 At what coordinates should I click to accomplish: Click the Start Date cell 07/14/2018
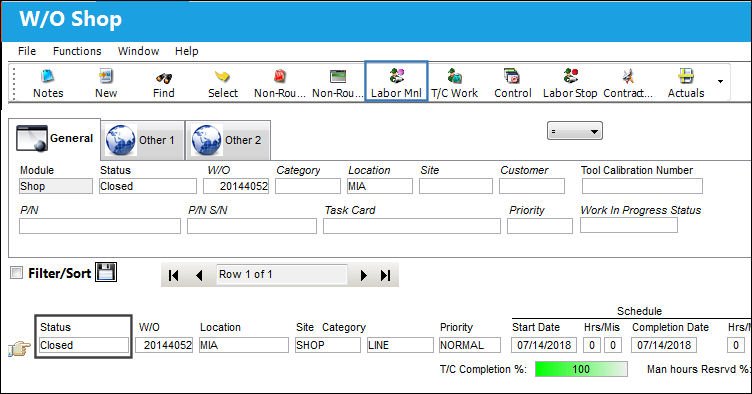[x=544, y=345]
